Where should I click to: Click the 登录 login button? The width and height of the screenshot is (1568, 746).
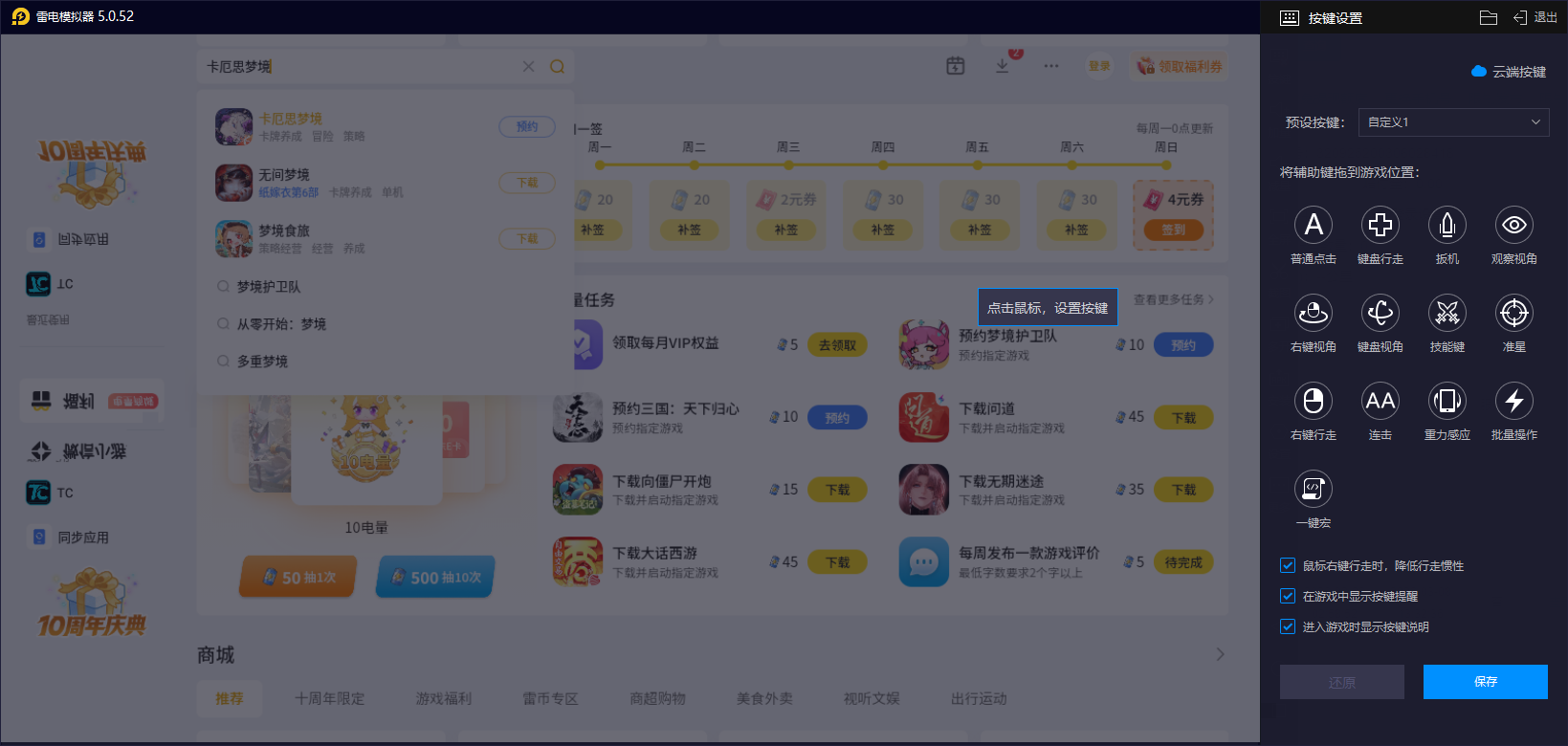click(x=1099, y=66)
